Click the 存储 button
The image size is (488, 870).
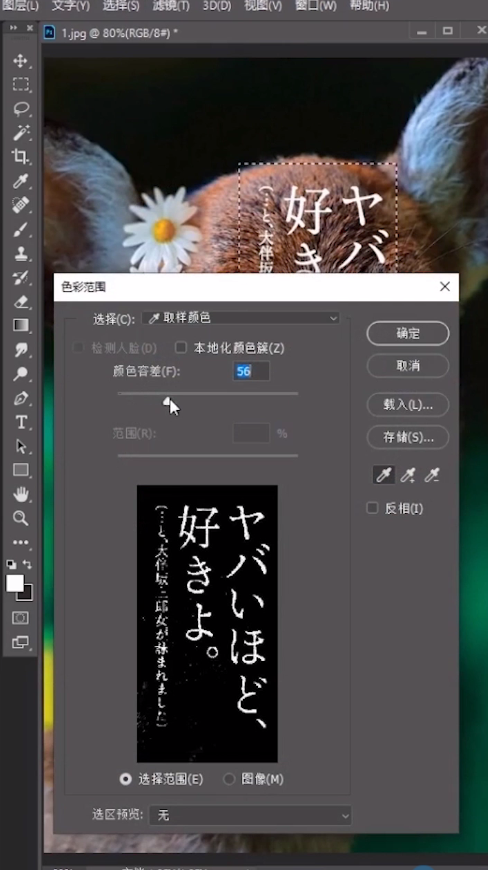tap(408, 437)
